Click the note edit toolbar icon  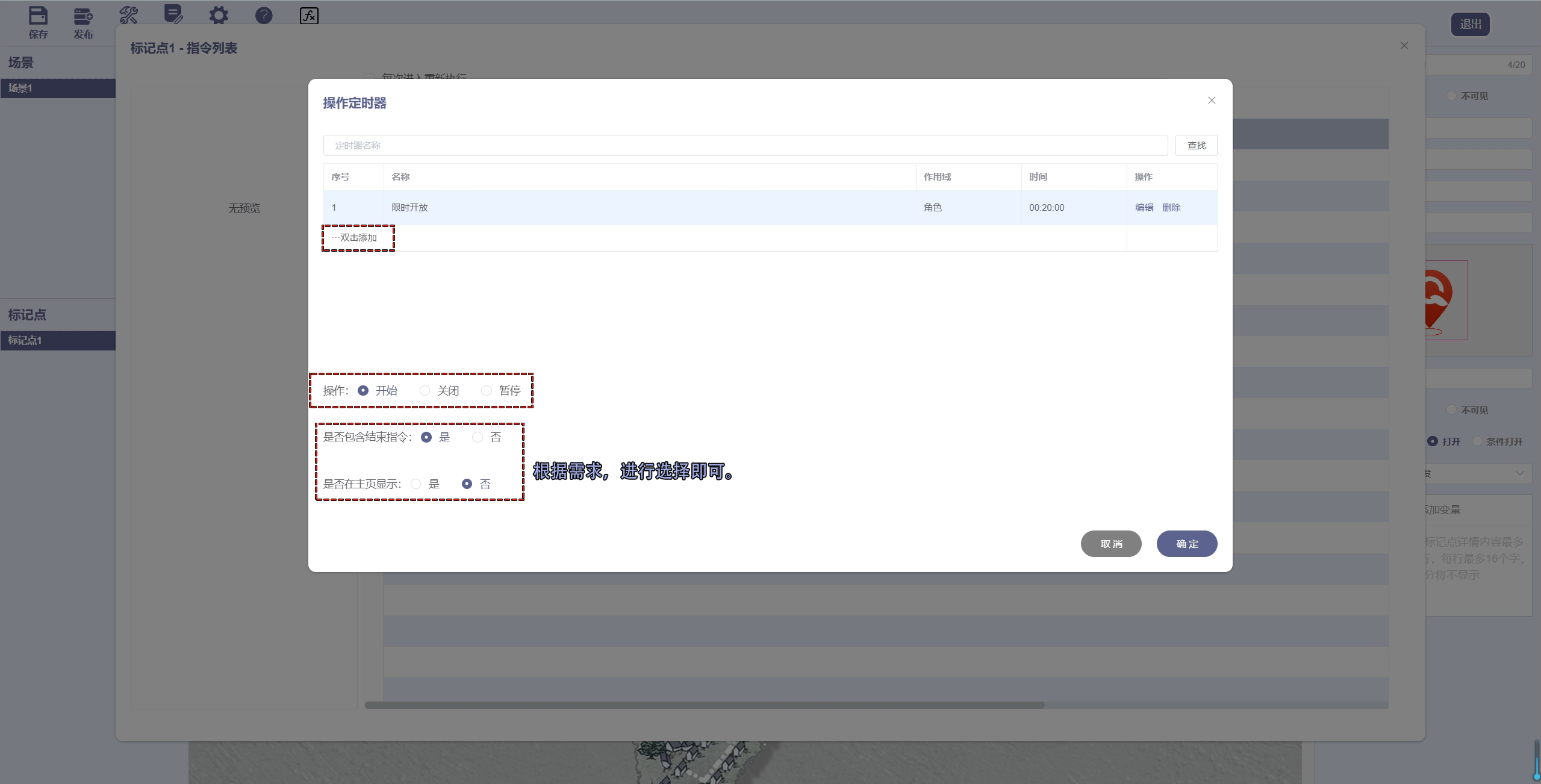173,14
